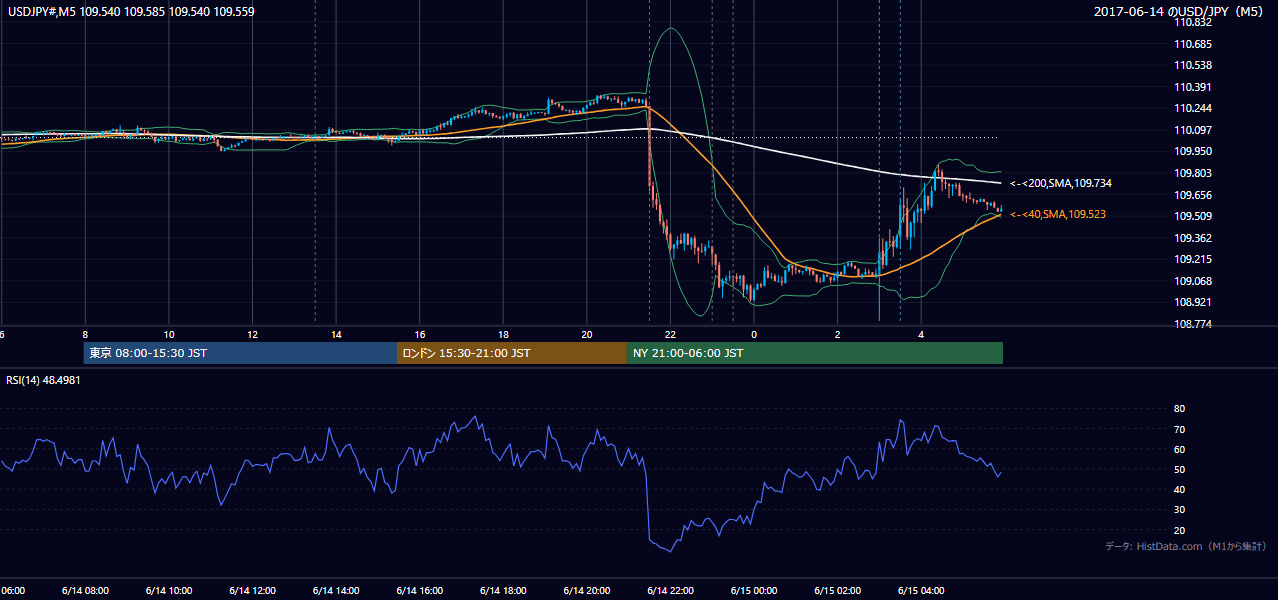Screen dimensions: 1278x600
Task: Click the 6/14 10:00 time label
Action: [x=168, y=590]
